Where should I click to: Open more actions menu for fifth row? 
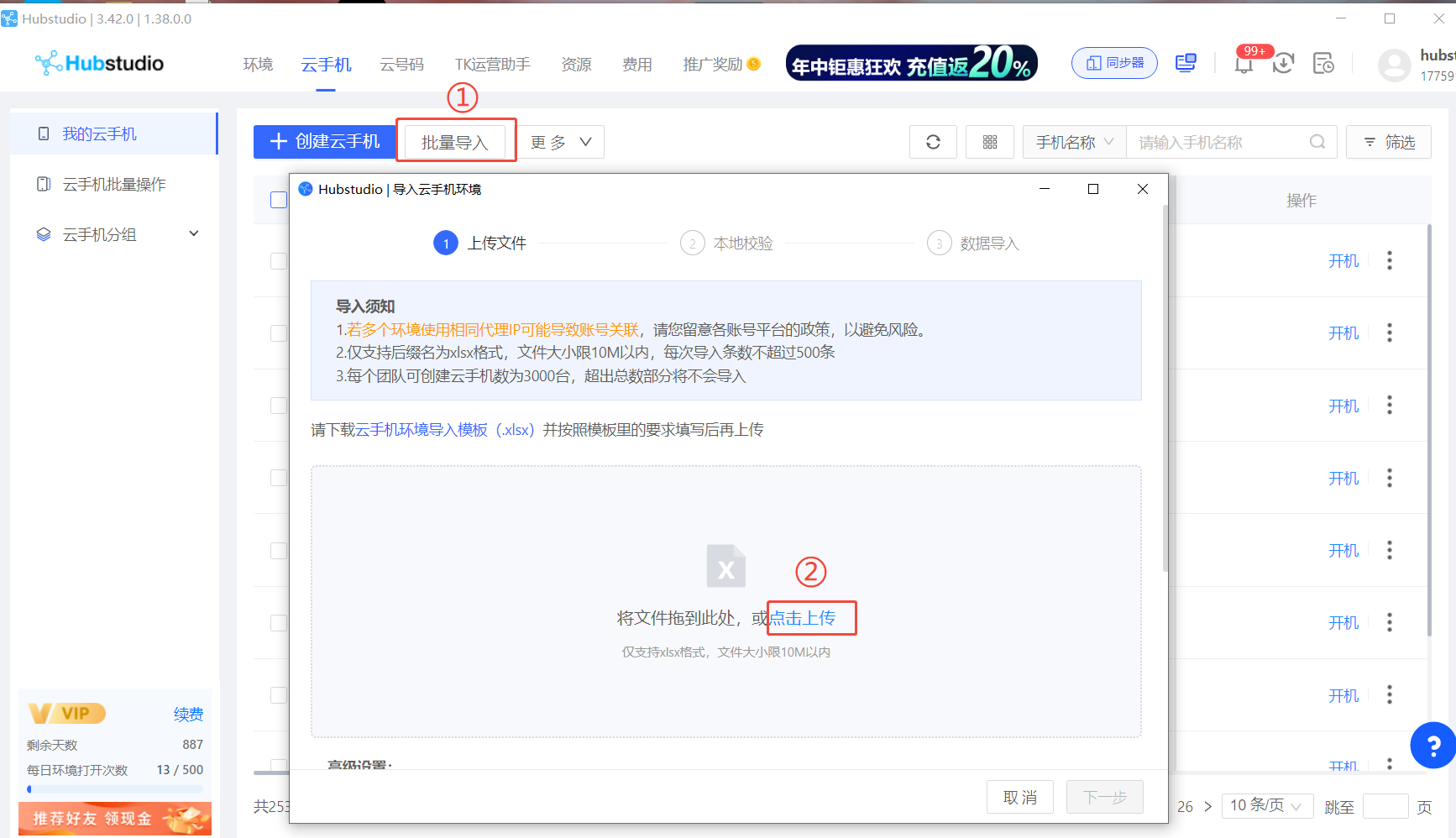[1390, 550]
